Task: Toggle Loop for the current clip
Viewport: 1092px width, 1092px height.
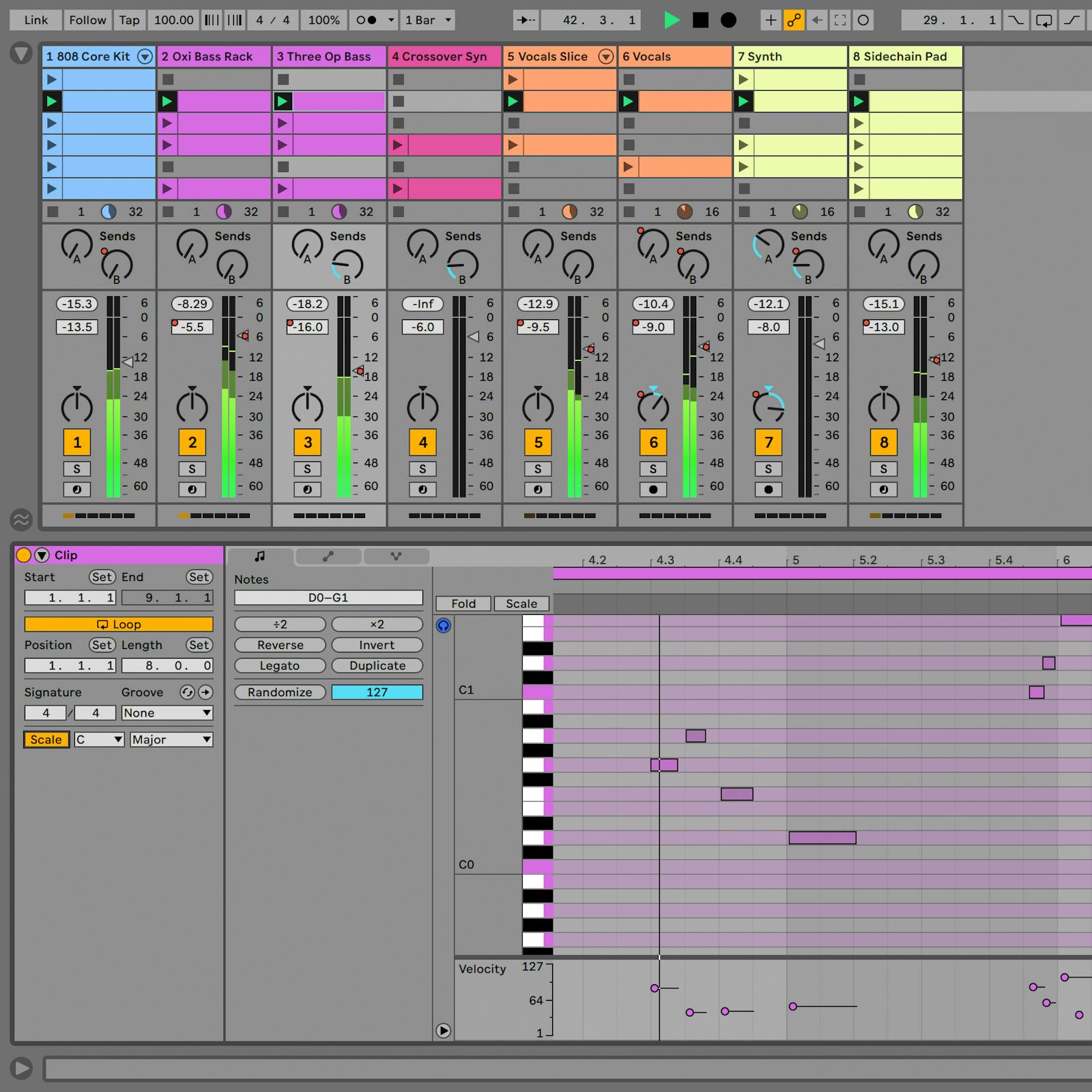Action: click(x=119, y=624)
